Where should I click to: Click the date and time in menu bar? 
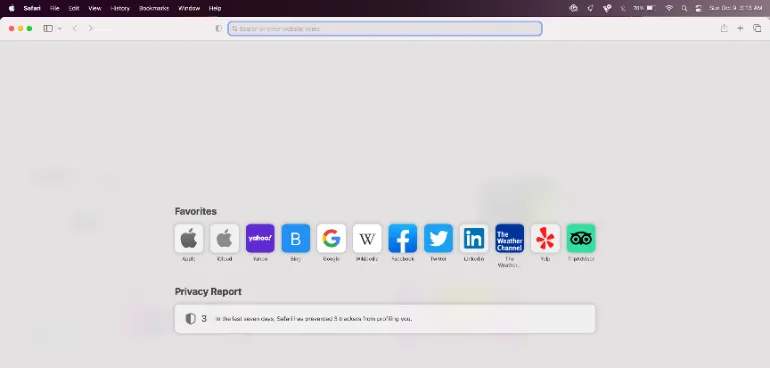735,8
